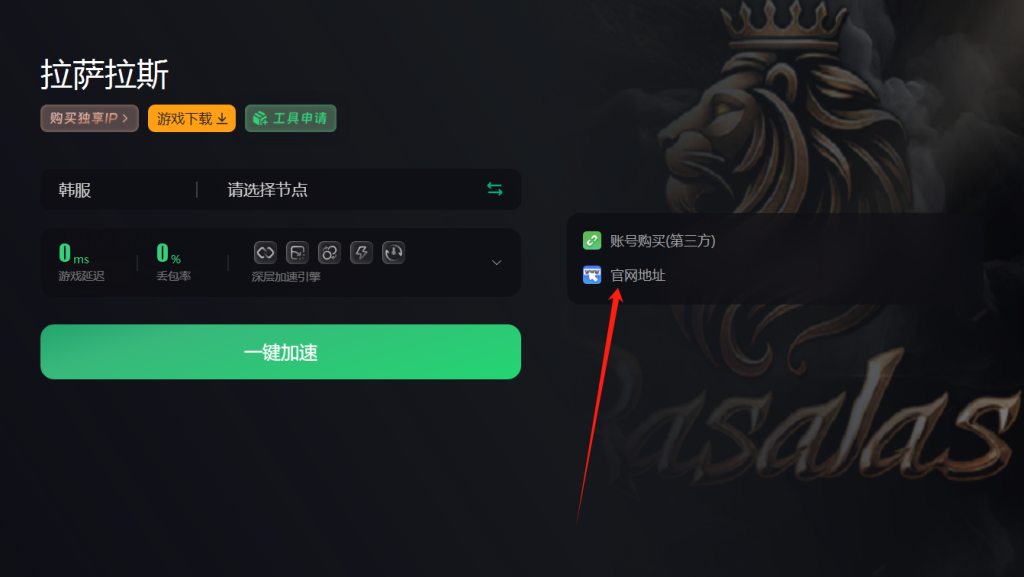
Task: Click the lightning bolt engine icon
Action: coord(361,253)
